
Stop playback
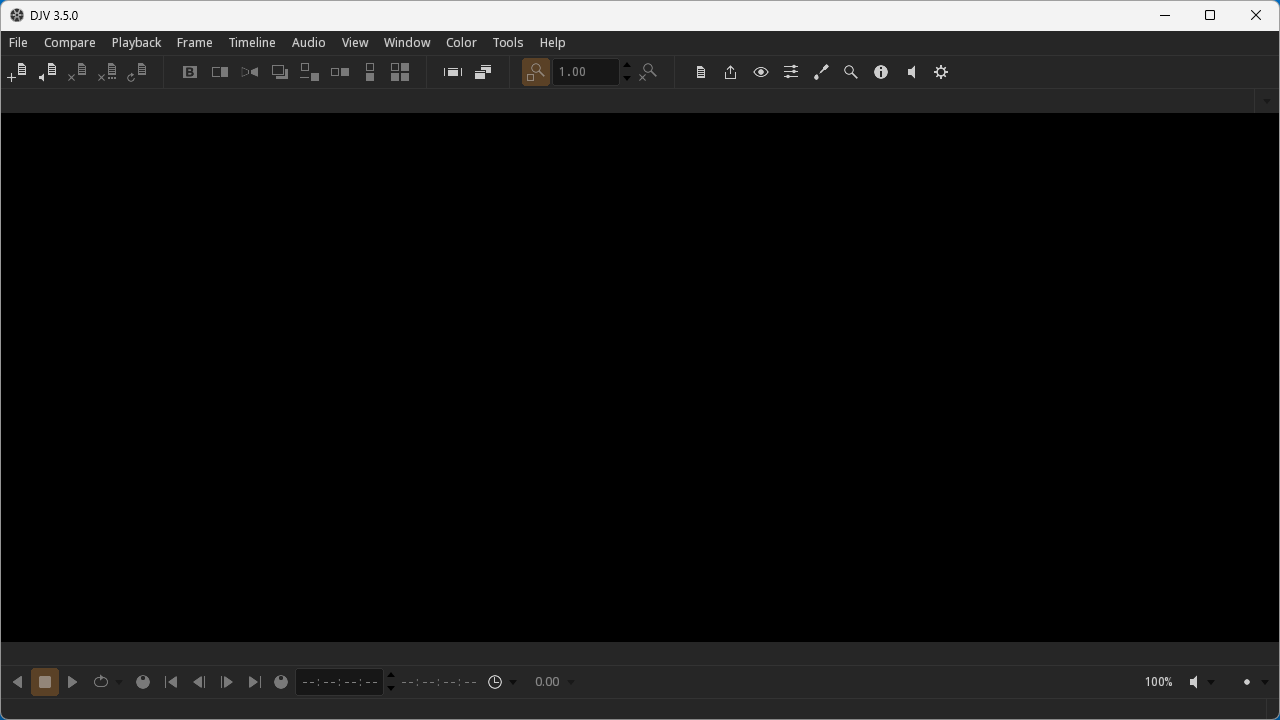coord(45,682)
